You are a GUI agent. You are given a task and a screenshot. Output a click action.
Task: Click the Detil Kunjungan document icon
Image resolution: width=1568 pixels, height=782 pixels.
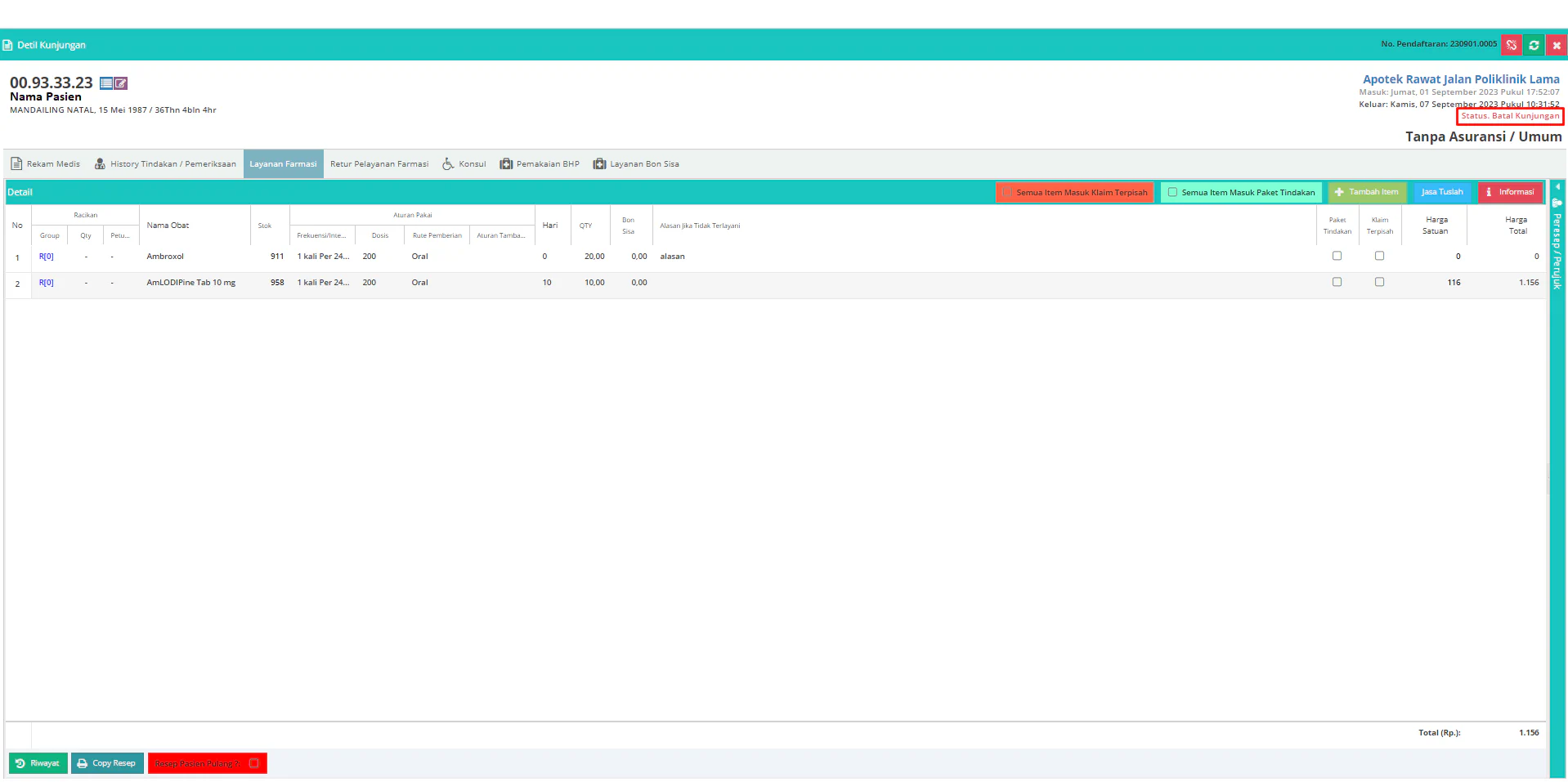[x=7, y=45]
